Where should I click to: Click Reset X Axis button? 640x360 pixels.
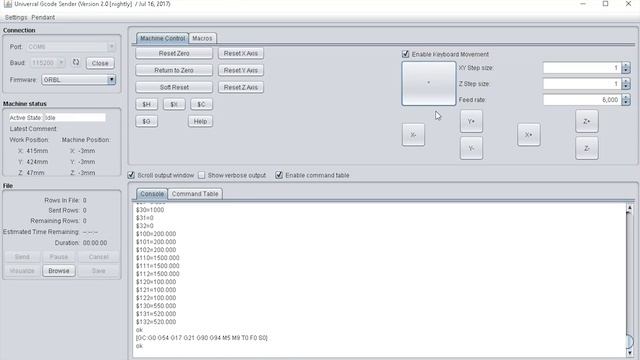[241, 53]
